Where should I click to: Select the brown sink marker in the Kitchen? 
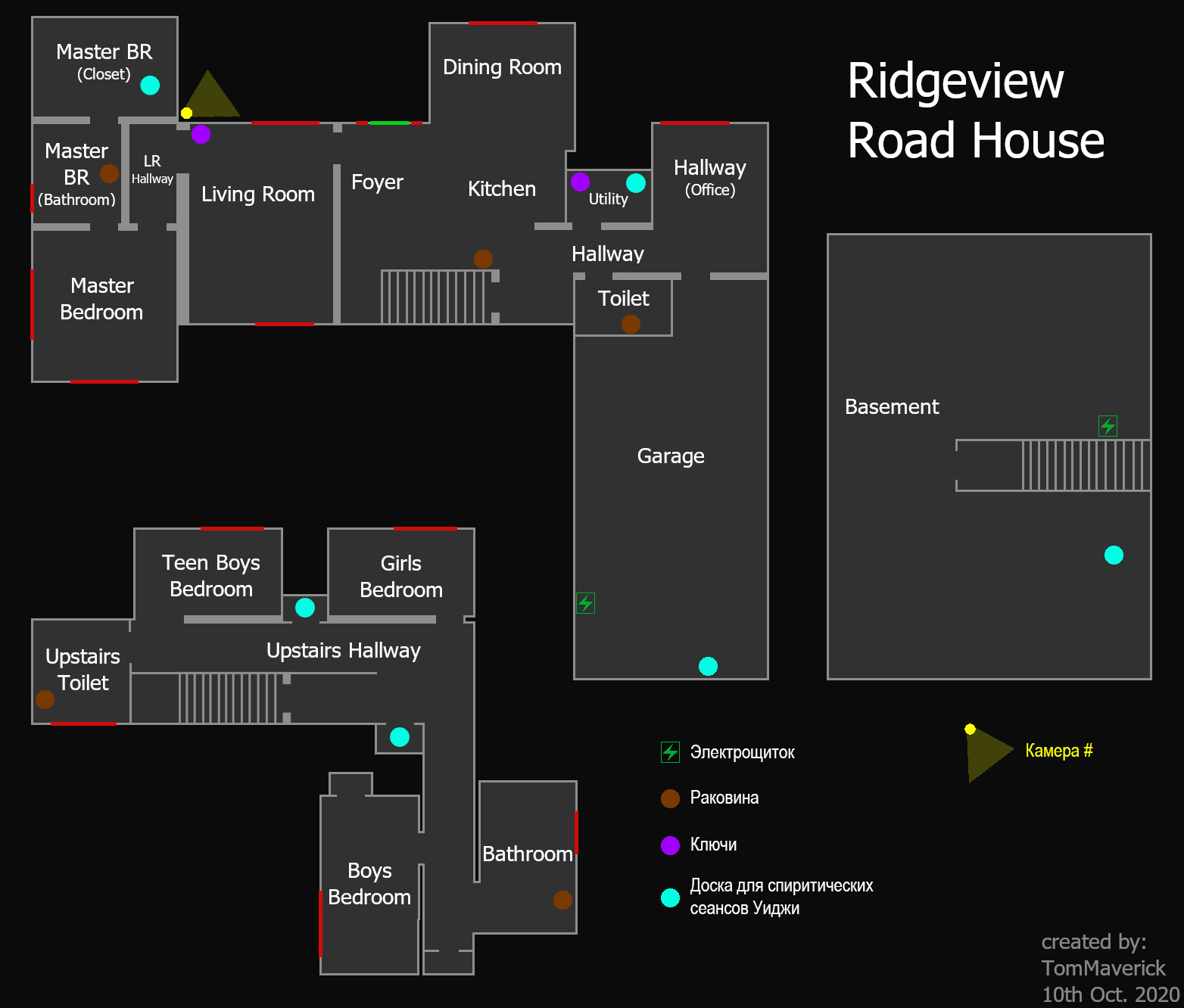pos(483,259)
